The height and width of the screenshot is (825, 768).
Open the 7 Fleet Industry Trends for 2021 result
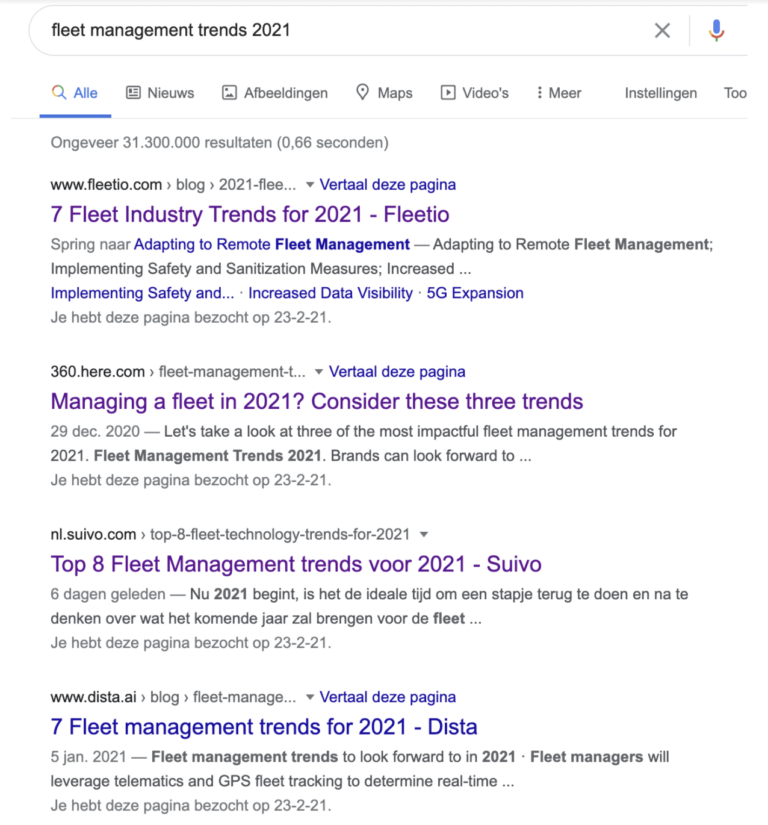tap(250, 214)
